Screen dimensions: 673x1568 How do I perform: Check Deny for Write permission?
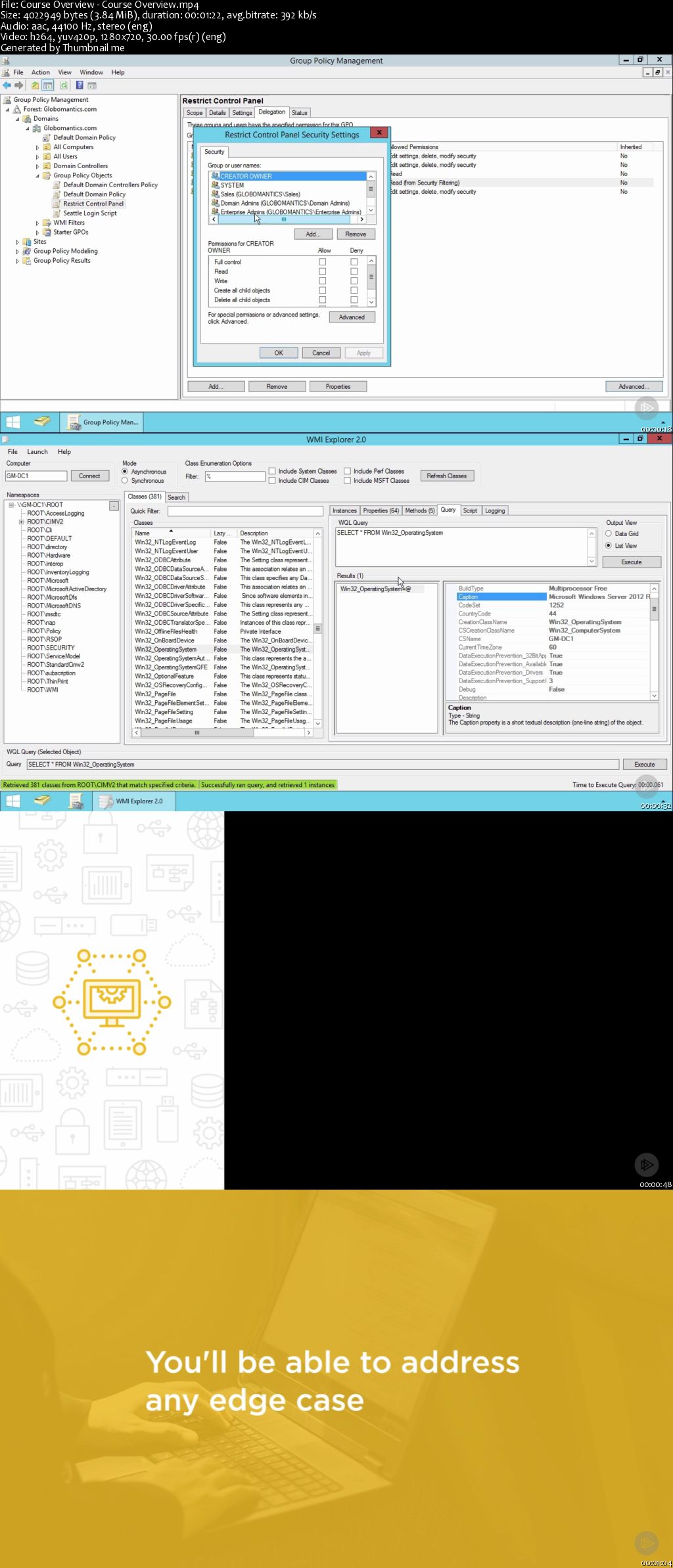coord(354,280)
